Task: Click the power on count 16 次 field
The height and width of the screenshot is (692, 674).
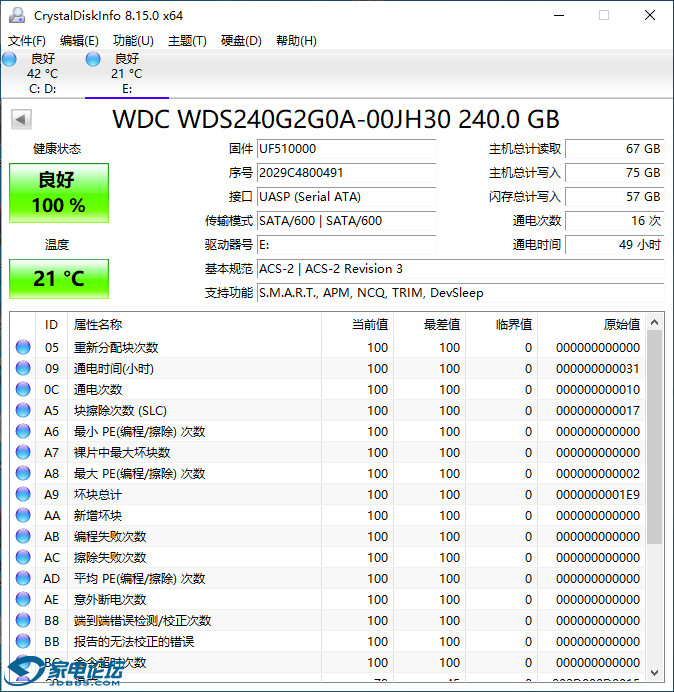Action: 615,221
